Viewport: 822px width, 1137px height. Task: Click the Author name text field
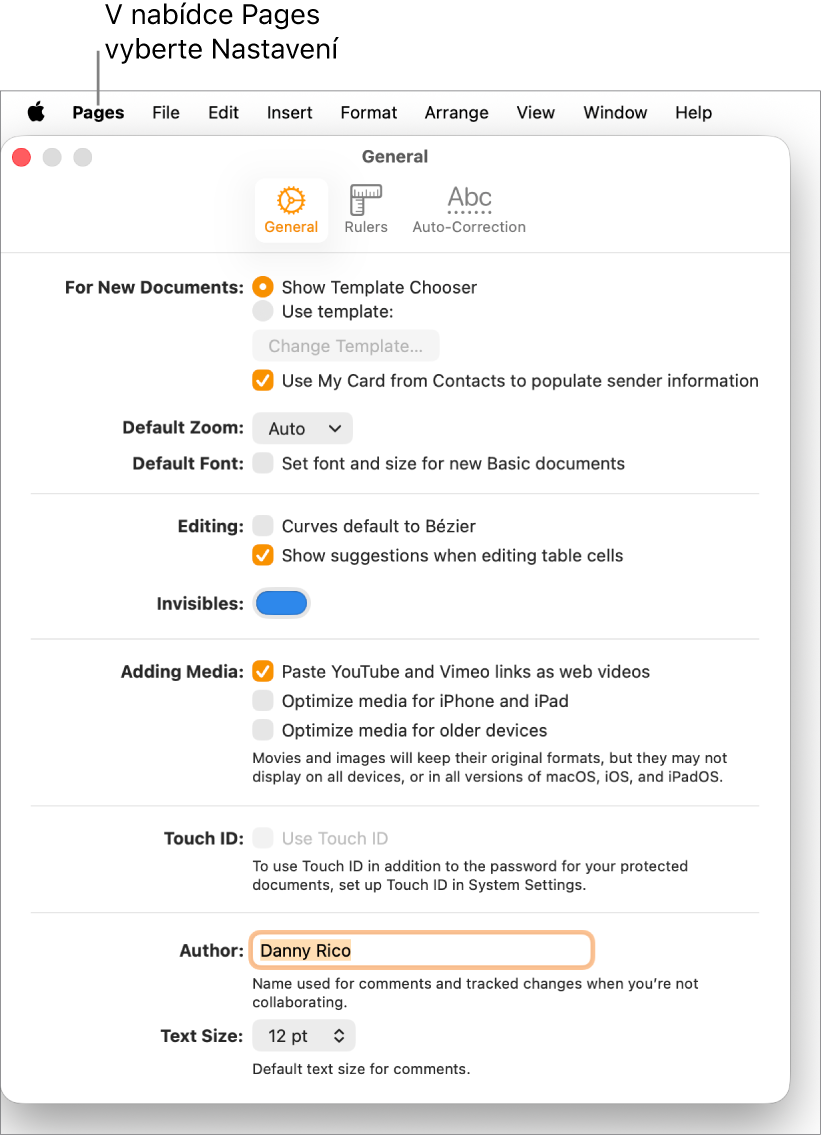422,950
